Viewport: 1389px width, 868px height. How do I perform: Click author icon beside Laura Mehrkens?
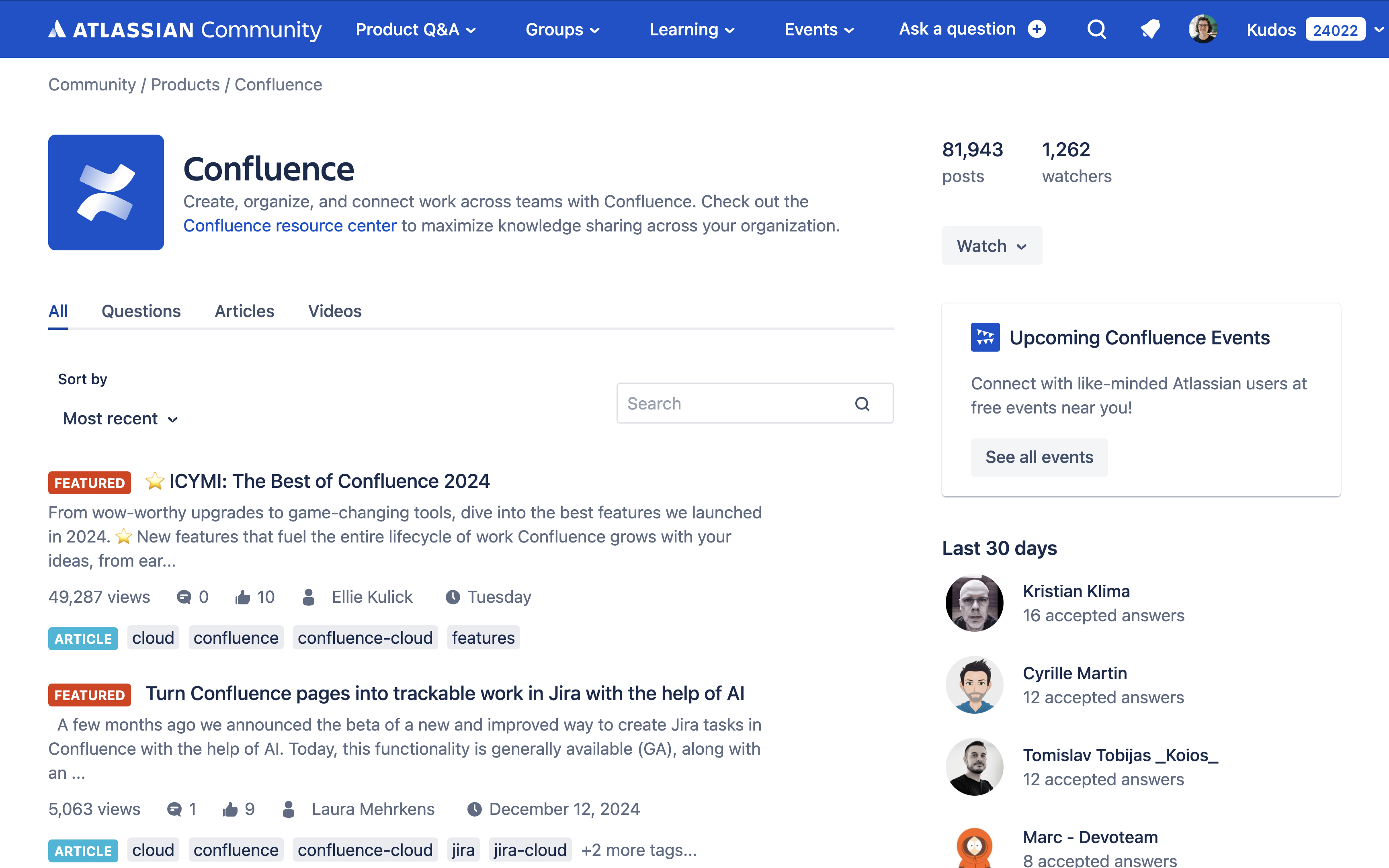pos(289,809)
